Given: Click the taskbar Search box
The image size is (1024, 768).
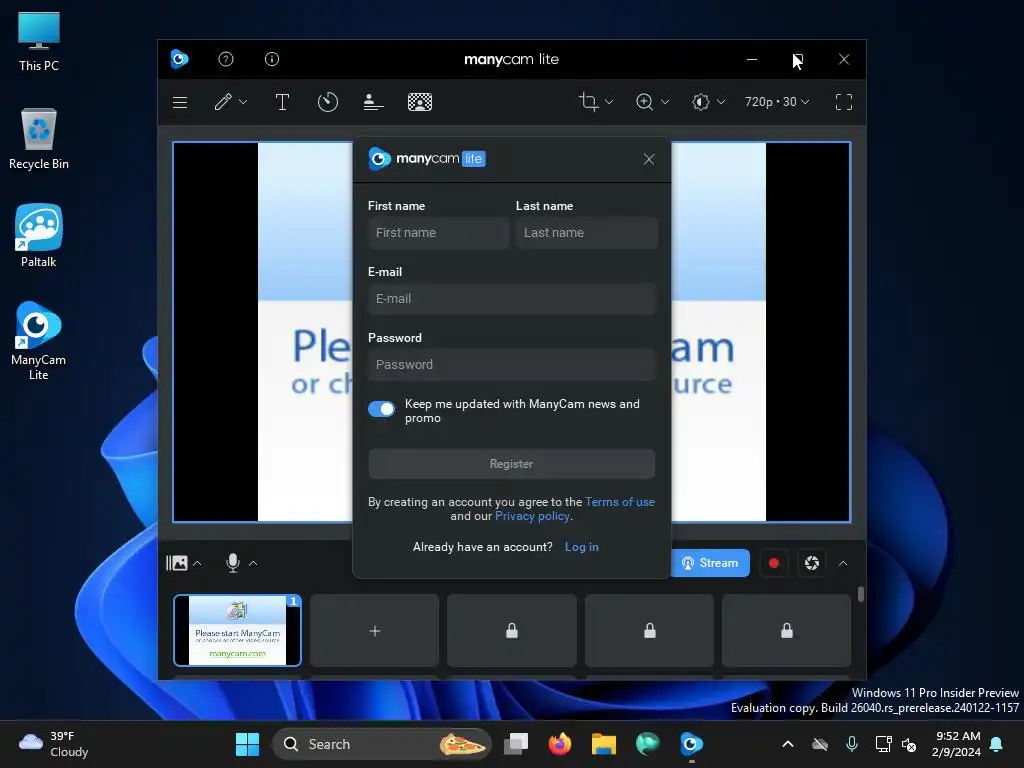Looking at the screenshot, I should pos(381,744).
